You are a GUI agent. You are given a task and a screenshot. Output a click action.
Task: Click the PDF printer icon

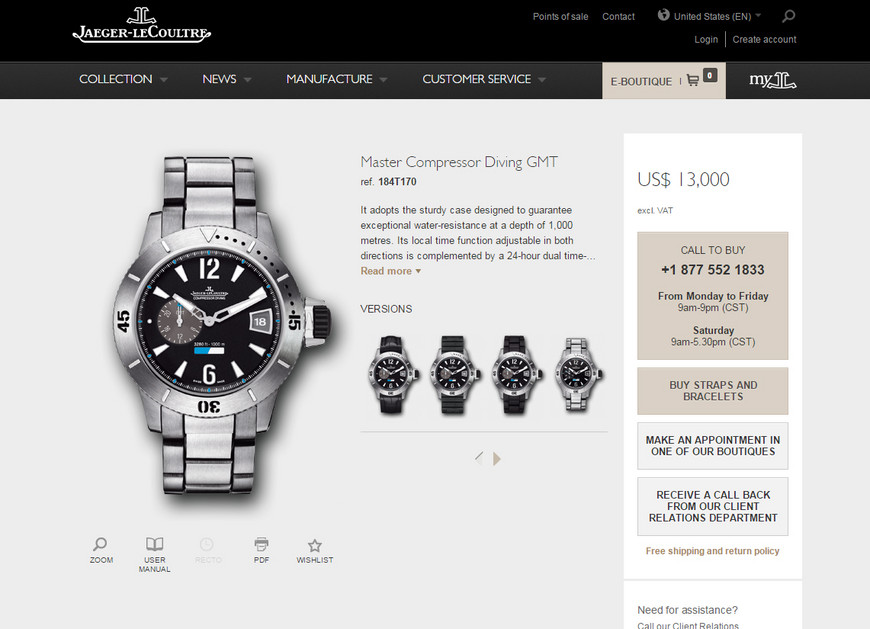tap(261, 544)
